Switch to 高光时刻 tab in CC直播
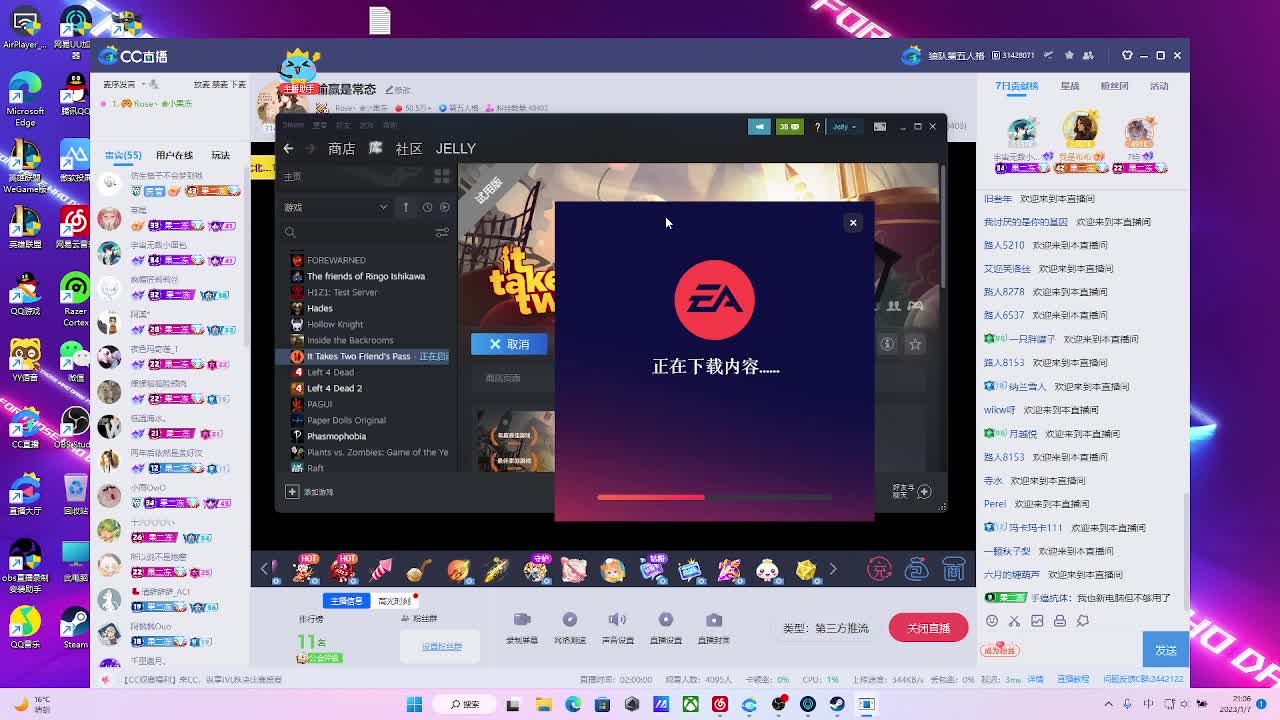Image resolution: width=1280 pixels, height=720 pixels. (394, 600)
